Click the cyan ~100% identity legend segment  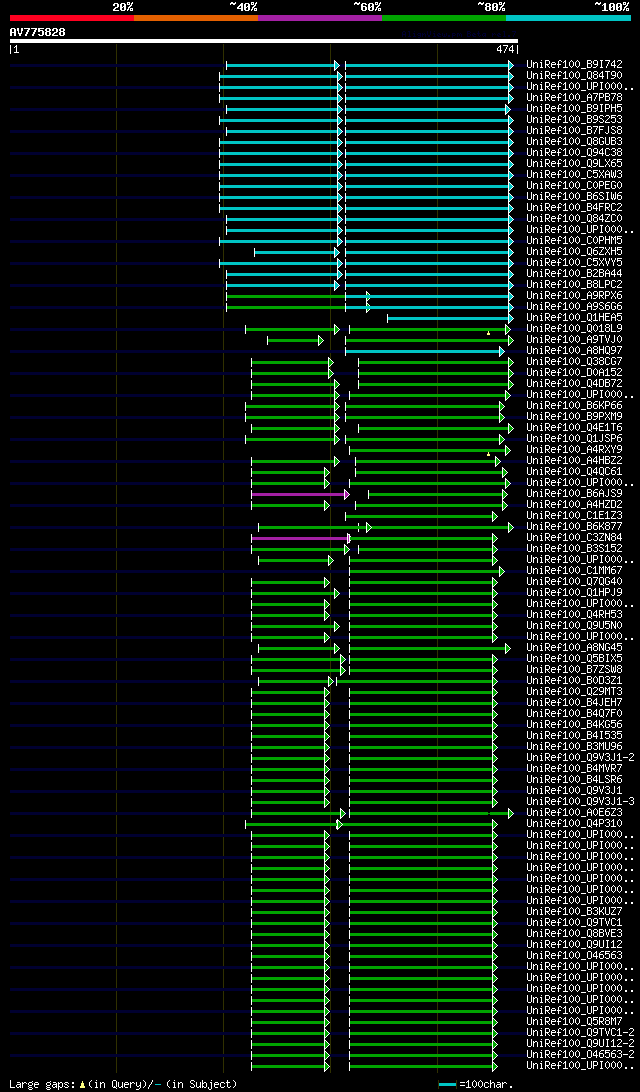pos(568,17)
